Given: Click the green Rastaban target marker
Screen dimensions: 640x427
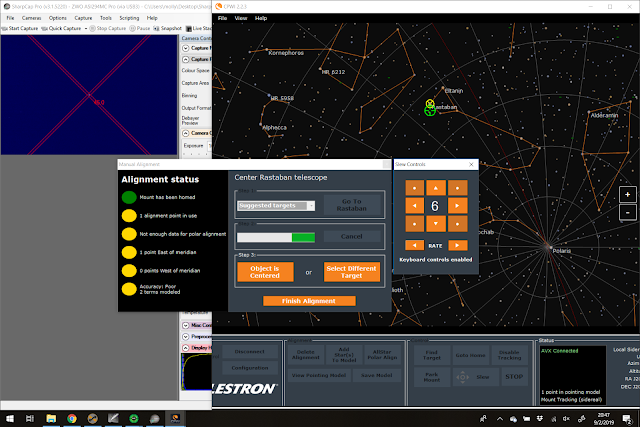Looking at the screenshot, I should [429, 111].
